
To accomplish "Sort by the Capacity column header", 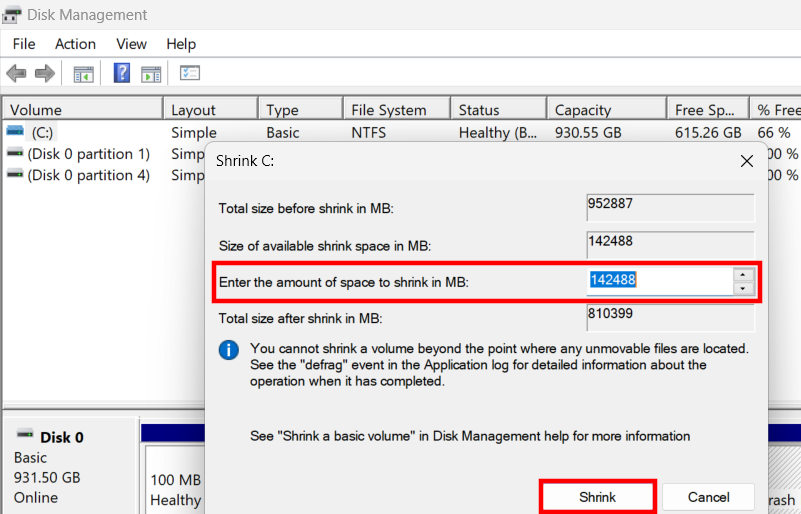I will (x=582, y=110).
